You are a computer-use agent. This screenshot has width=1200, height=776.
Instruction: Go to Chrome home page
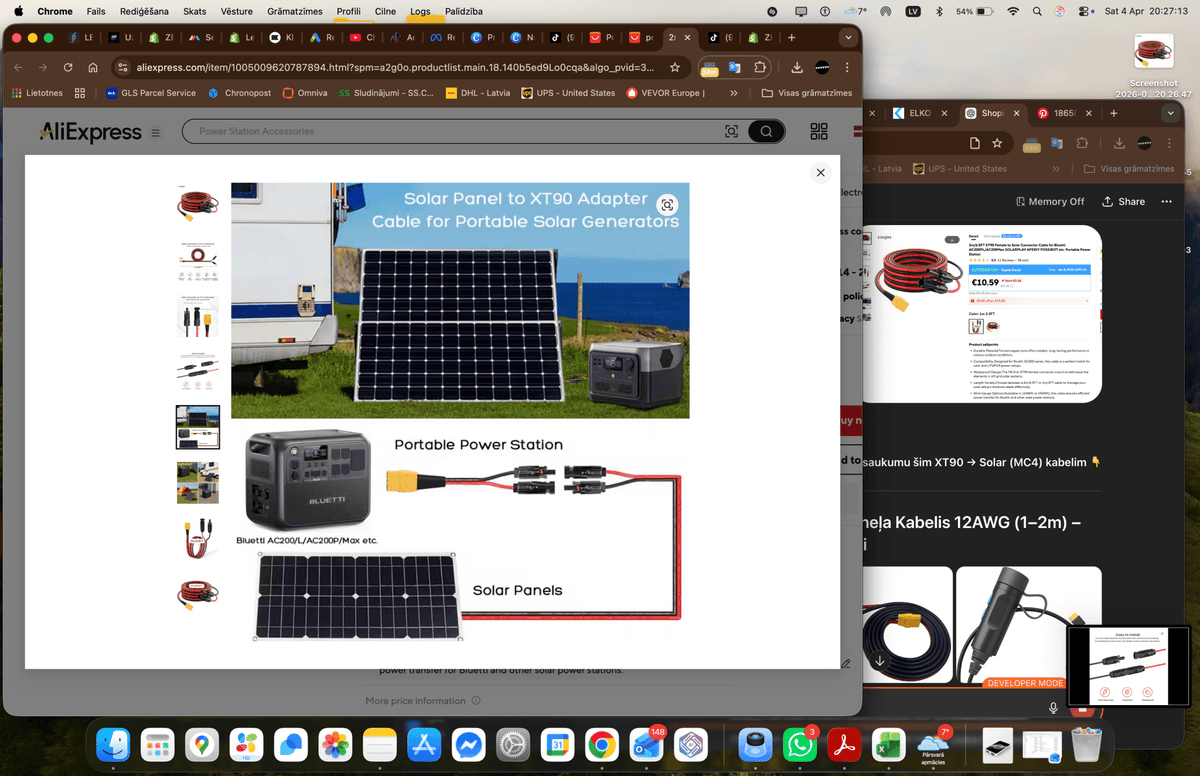pyautogui.click(x=93, y=67)
